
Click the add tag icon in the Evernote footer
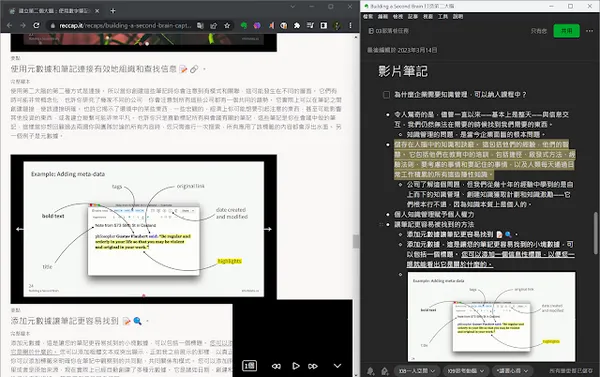[385, 370]
